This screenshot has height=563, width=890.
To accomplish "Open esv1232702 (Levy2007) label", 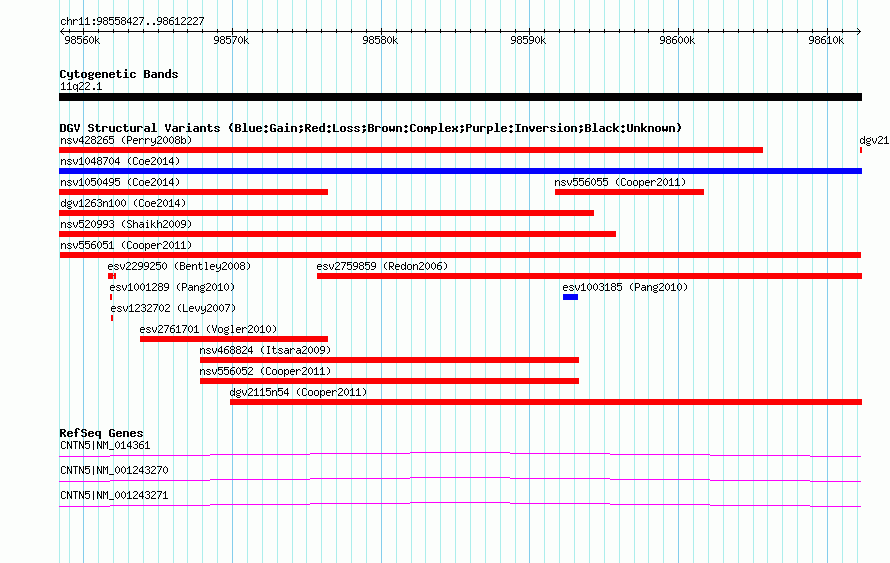I will tap(173, 308).
